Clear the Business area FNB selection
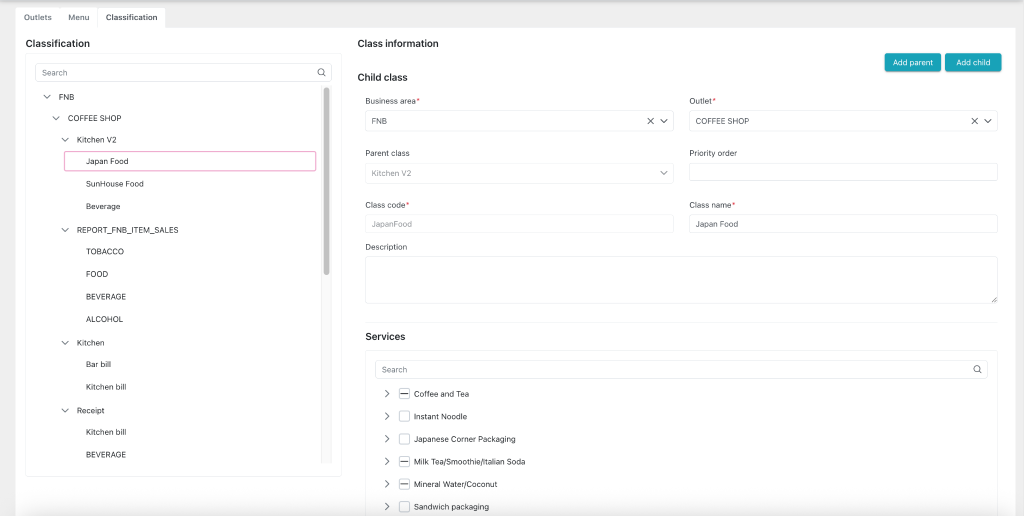The width and height of the screenshot is (1024, 516). click(x=650, y=121)
